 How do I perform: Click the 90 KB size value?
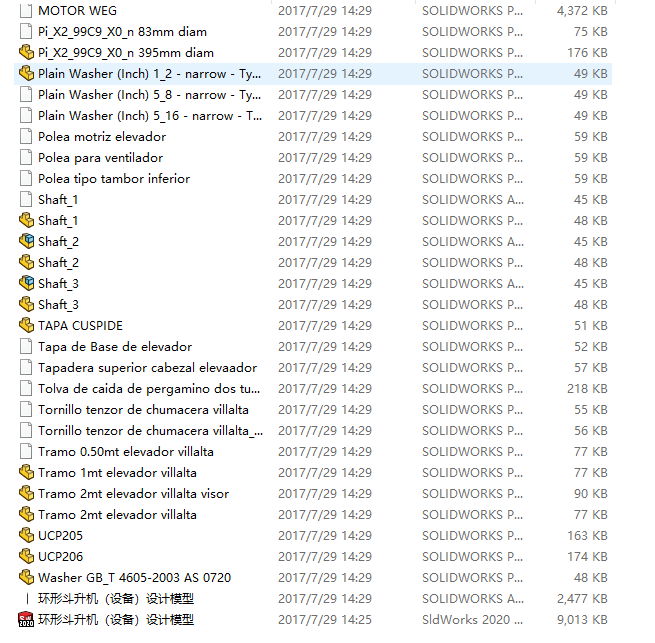(590, 493)
